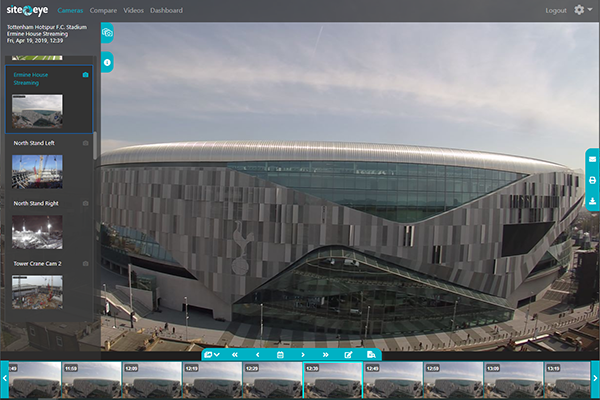
Task: Go to the previous image
Action: tap(257, 355)
